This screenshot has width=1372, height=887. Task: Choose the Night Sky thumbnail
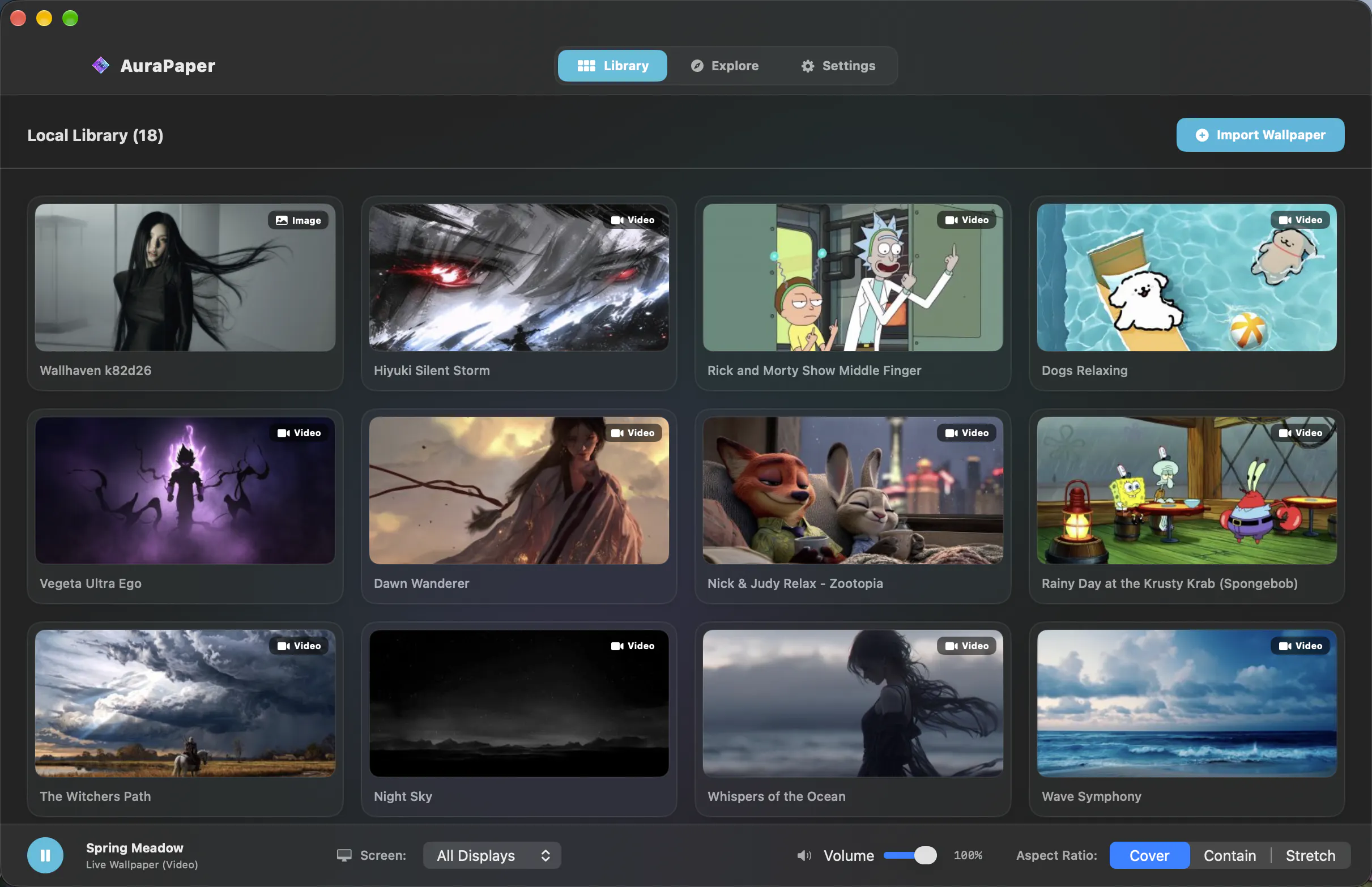519,703
